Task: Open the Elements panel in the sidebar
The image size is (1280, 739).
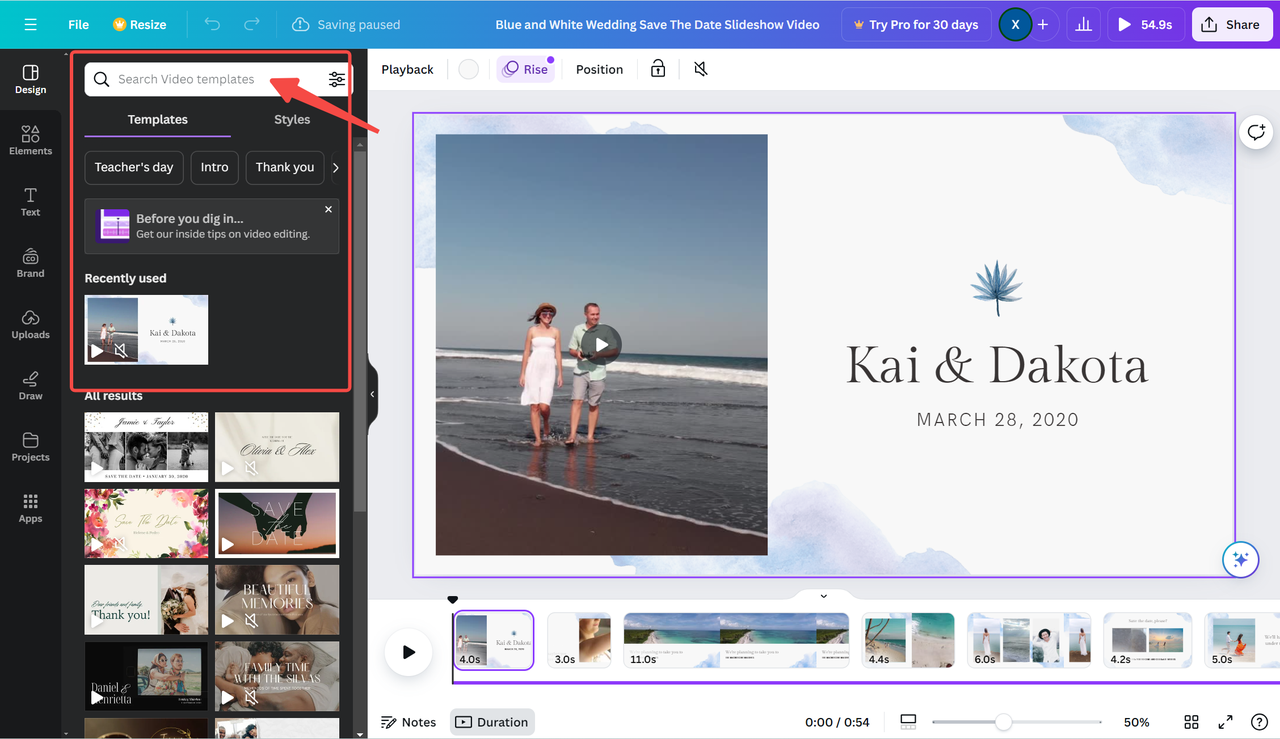Action: (x=30, y=140)
